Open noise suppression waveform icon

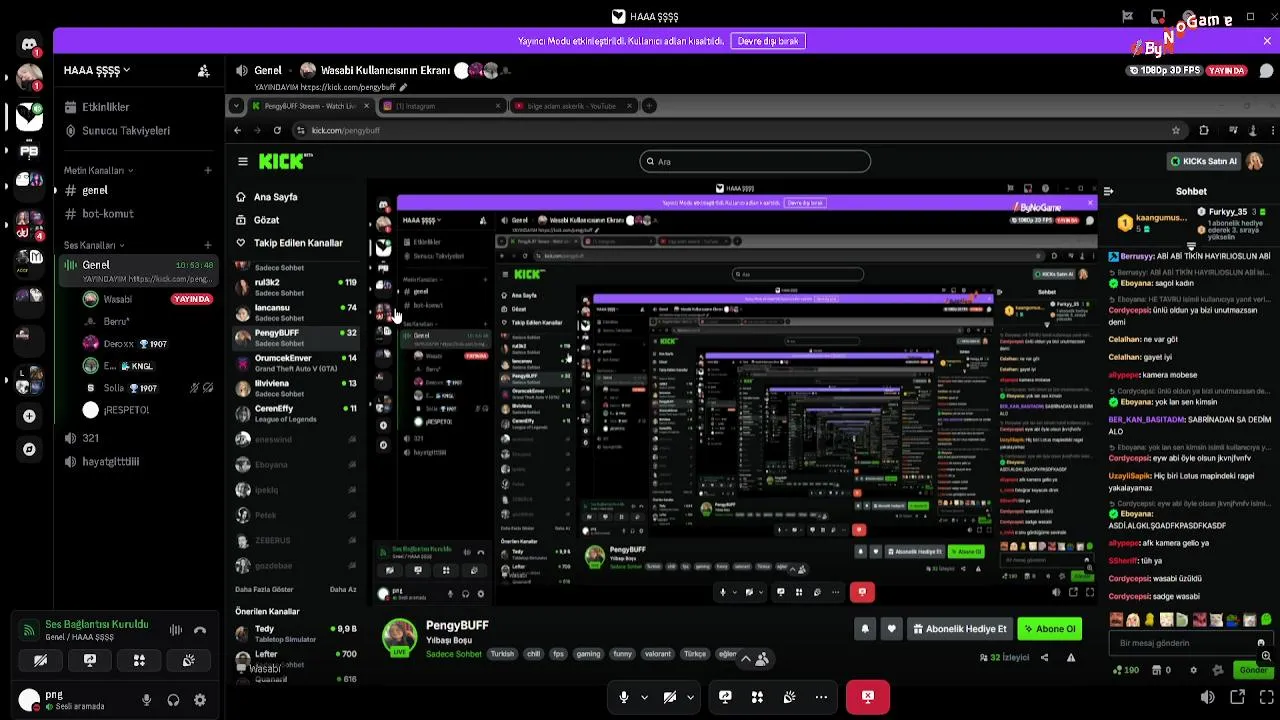pos(176,630)
